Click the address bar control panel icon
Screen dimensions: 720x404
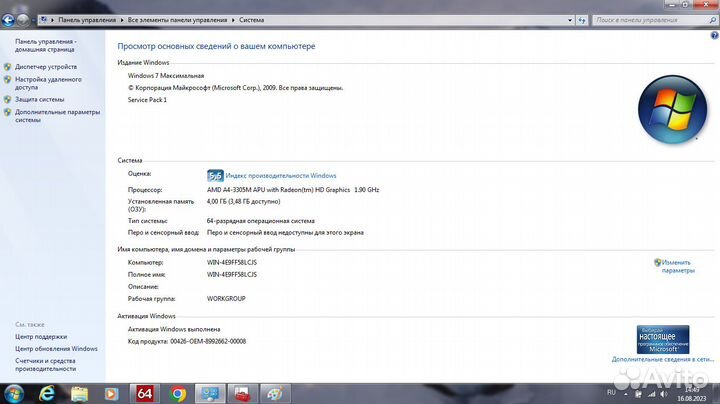tap(44, 20)
